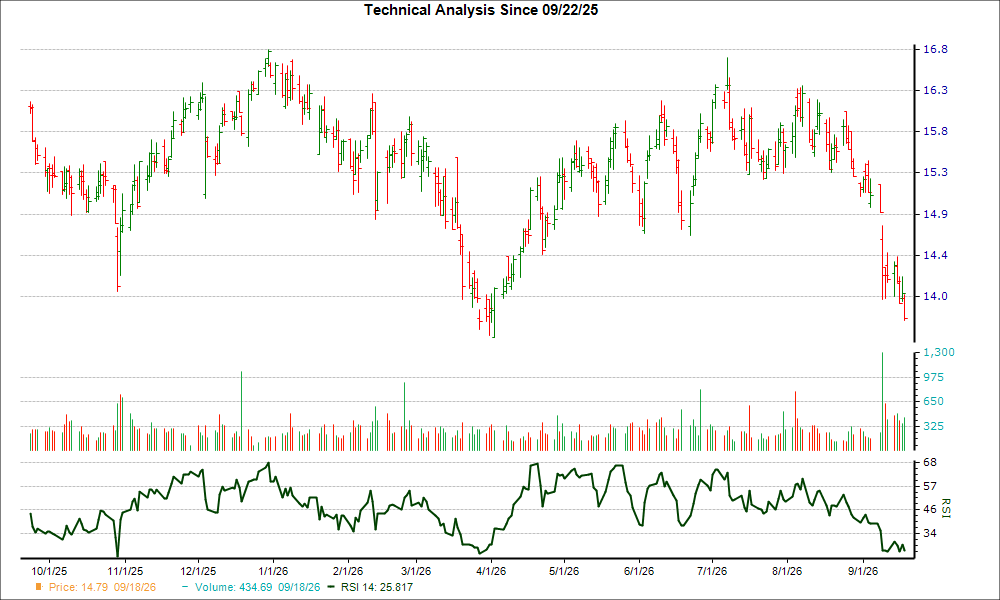Click the RSI axis value 46

pyautogui.click(x=929, y=509)
